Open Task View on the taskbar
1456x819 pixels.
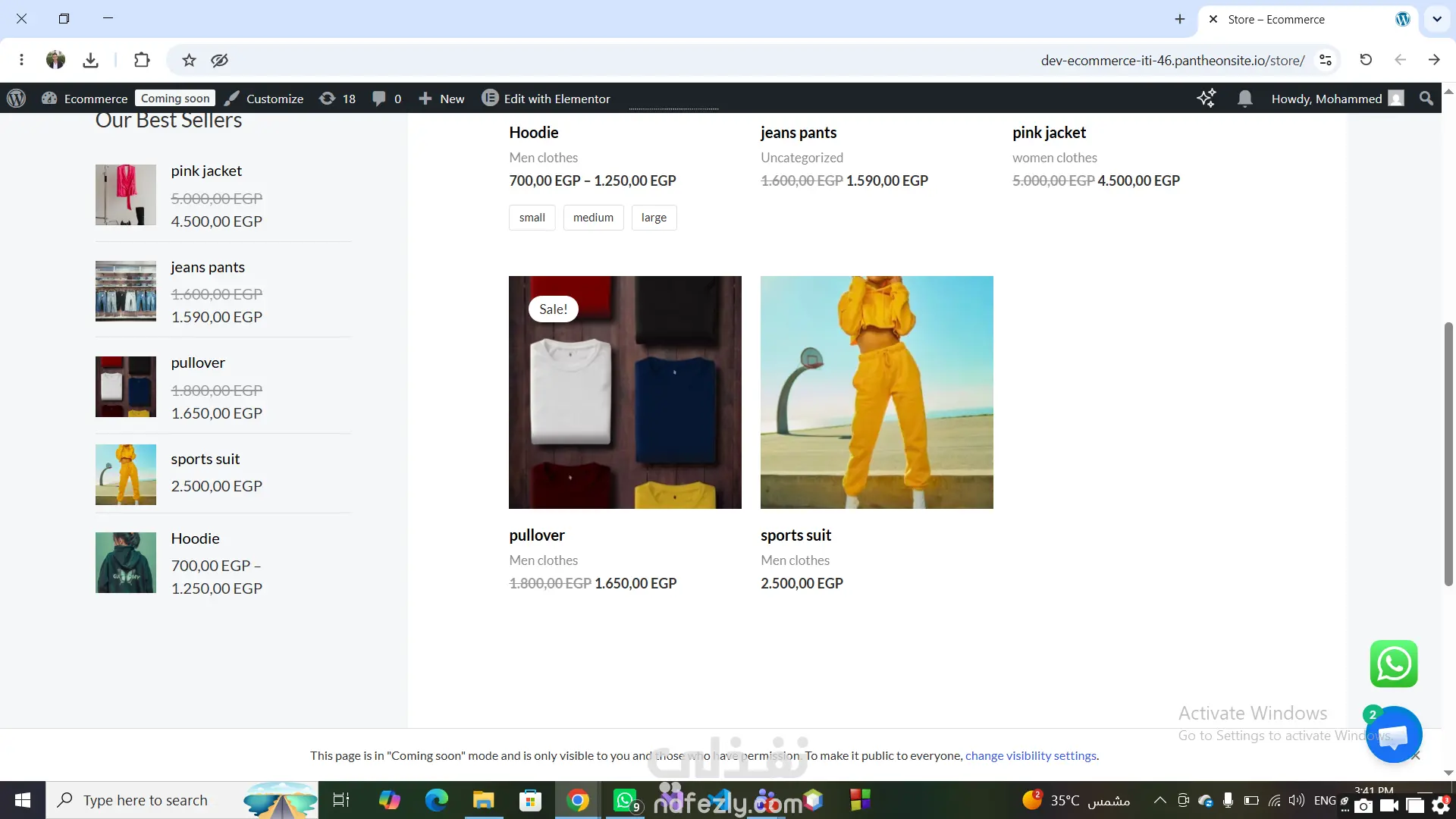click(341, 800)
